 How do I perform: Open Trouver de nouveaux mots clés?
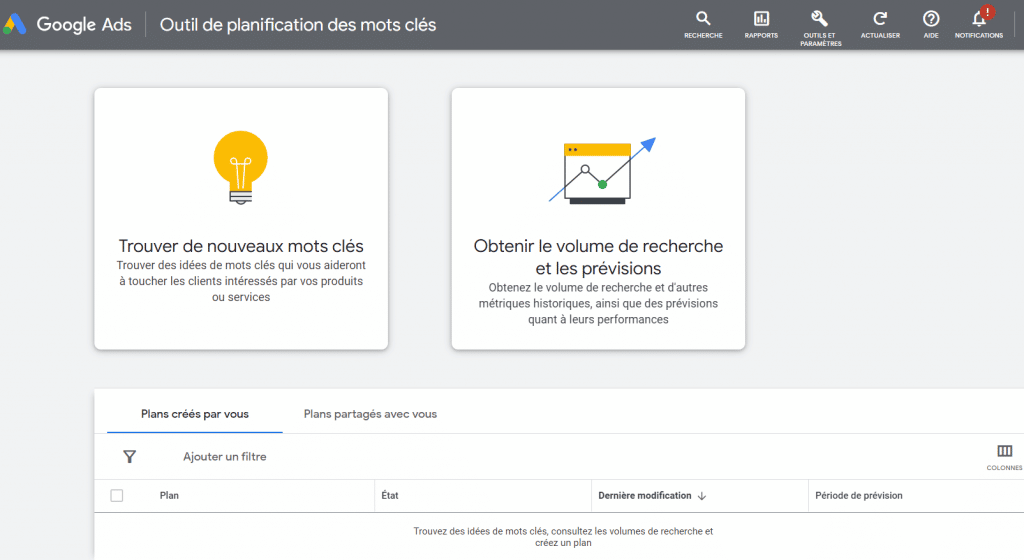tap(241, 246)
